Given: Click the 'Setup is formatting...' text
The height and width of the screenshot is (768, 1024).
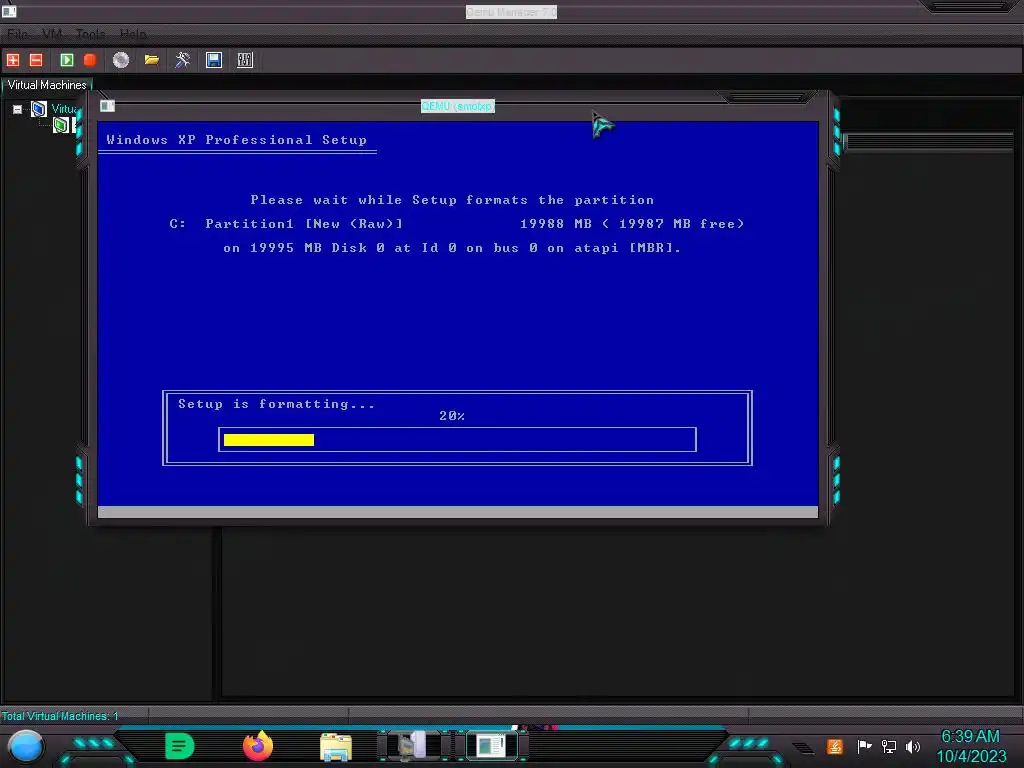Looking at the screenshot, I should coord(277,404).
